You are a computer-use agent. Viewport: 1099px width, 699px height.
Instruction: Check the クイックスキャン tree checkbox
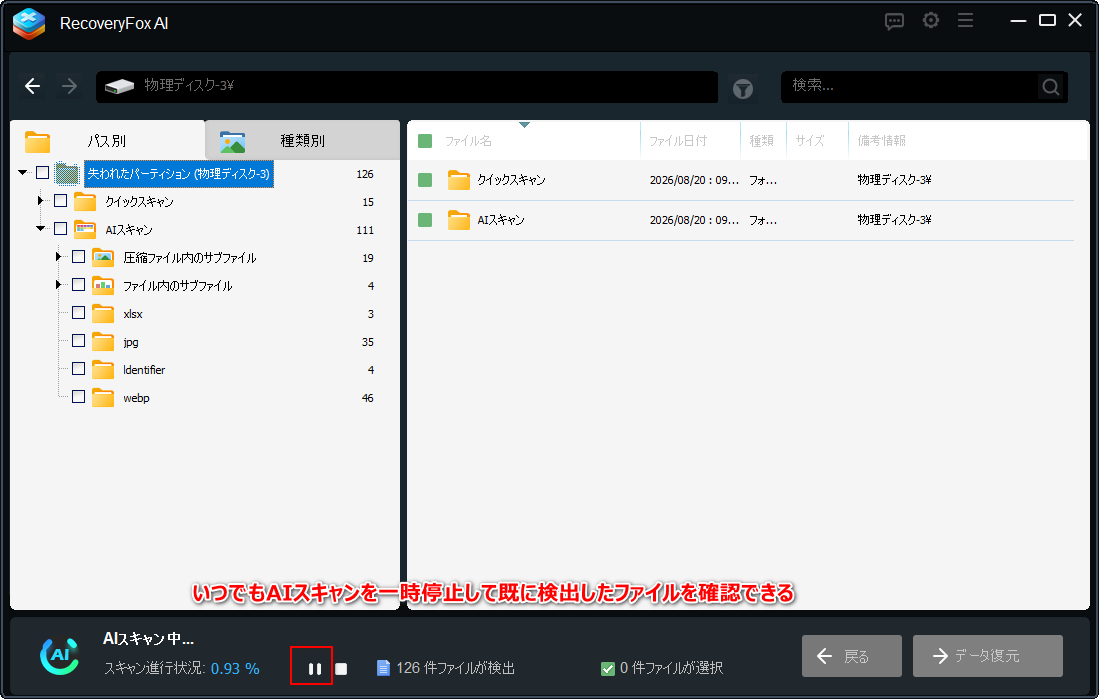(60, 201)
